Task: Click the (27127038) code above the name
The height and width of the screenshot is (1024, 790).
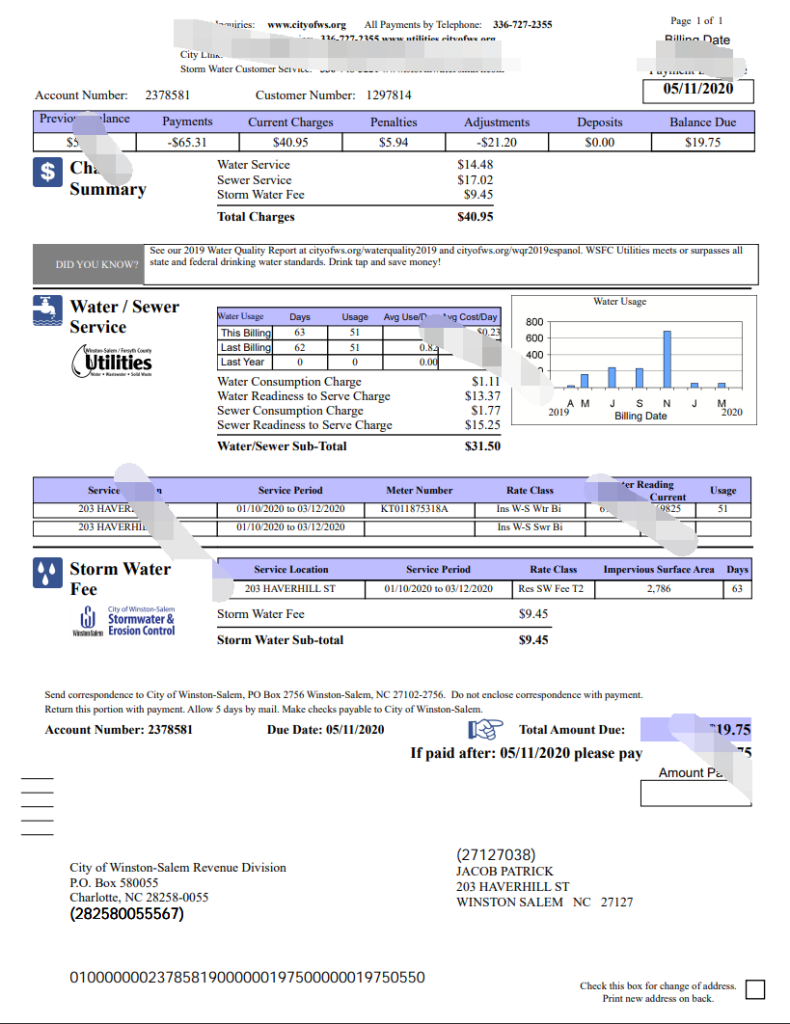Action: tap(496, 855)
